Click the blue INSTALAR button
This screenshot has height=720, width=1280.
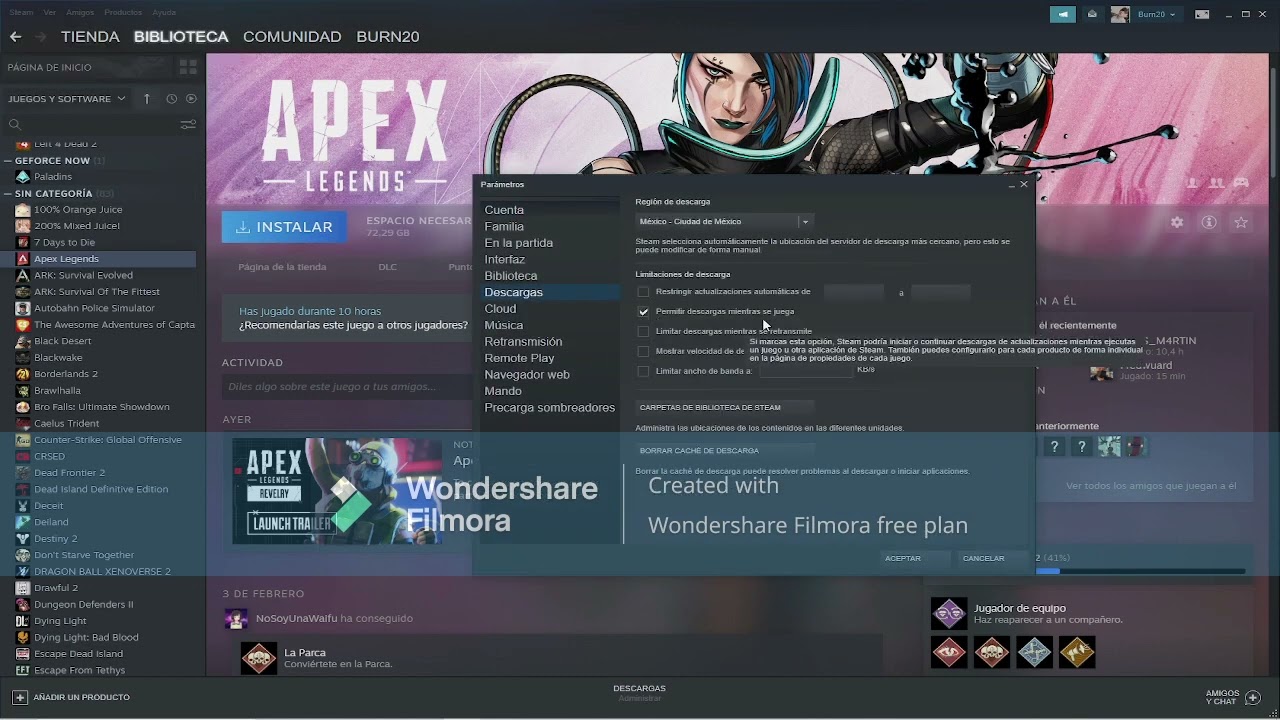click(284, 227)
